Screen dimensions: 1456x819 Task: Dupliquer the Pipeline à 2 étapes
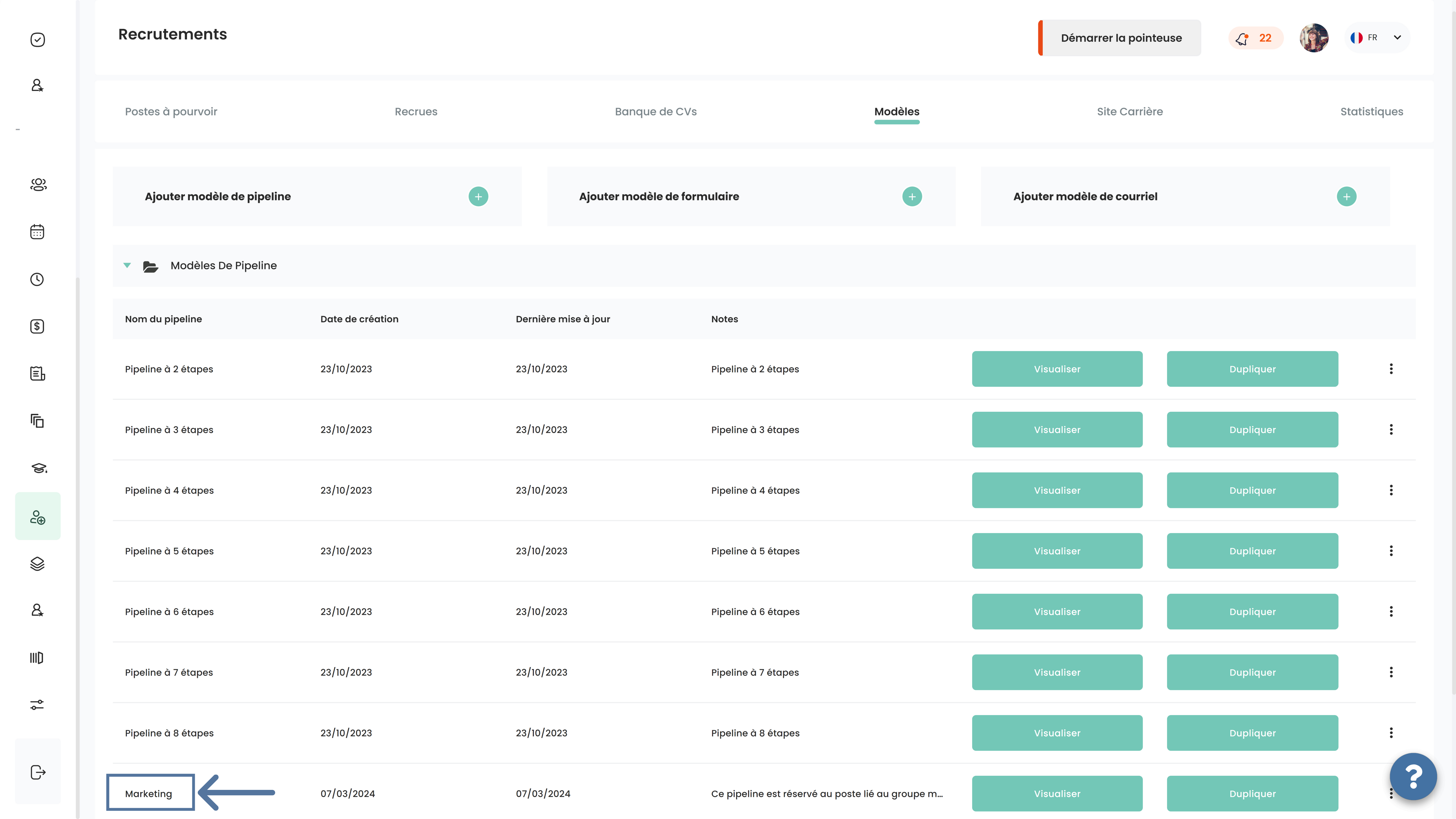click(1252, 369)
